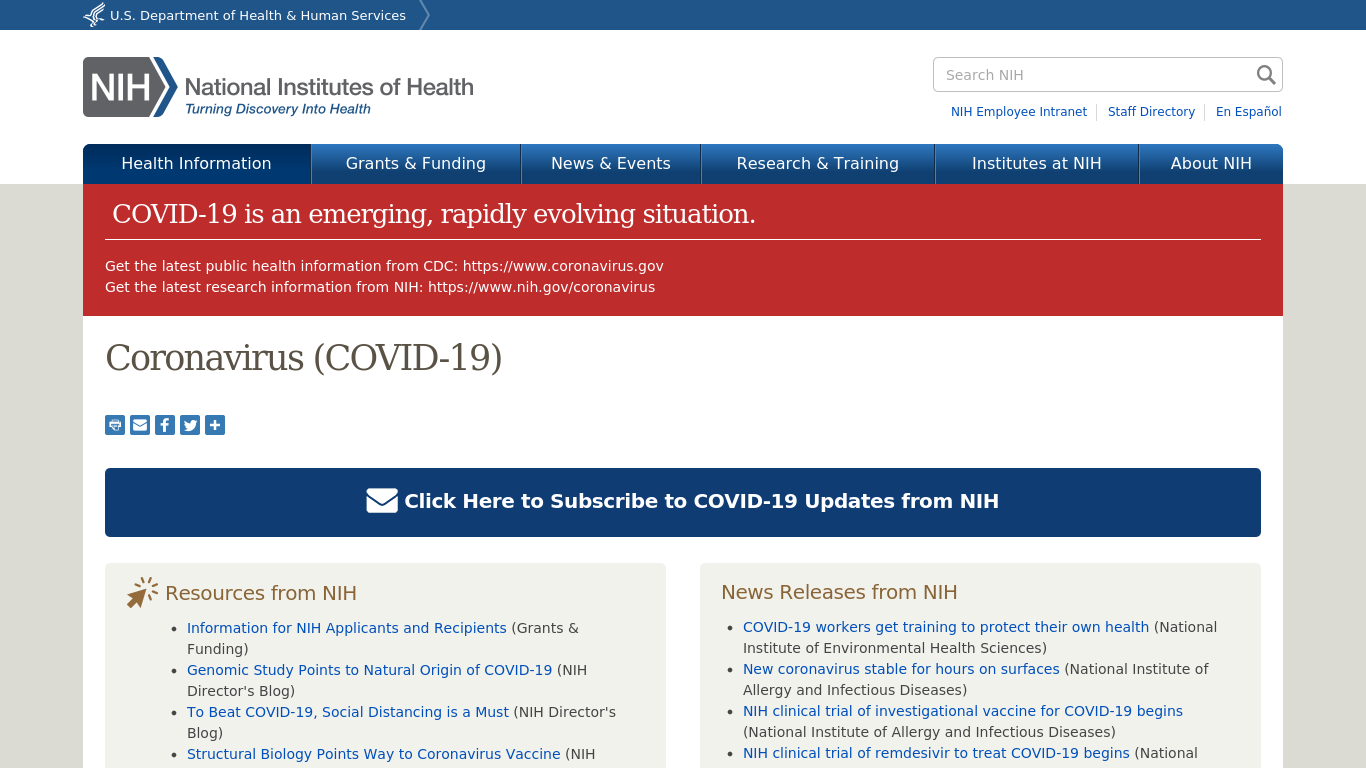Share the page on Facebook
The width and height of the screenshot is (1366, 768).
click(164, 425)
